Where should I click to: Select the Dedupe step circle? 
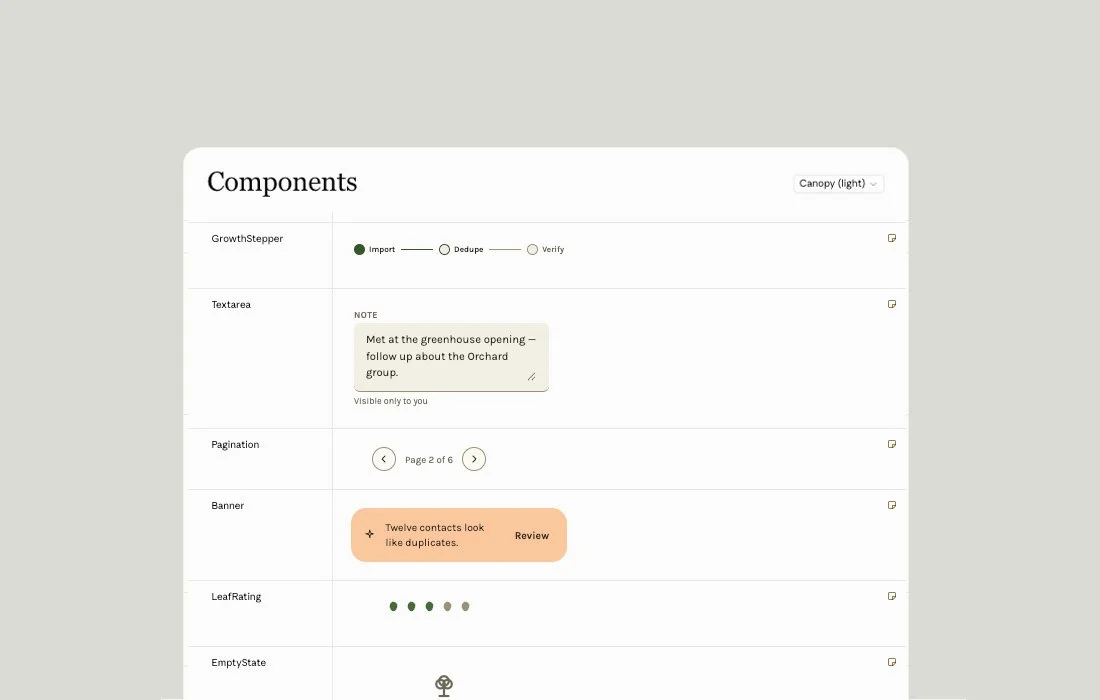(x=444, y=250)
